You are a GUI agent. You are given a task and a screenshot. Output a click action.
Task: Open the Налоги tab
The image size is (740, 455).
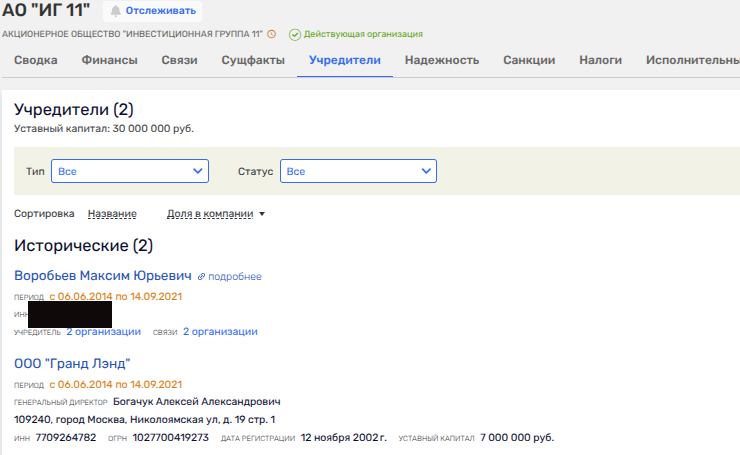click(600, 60)
